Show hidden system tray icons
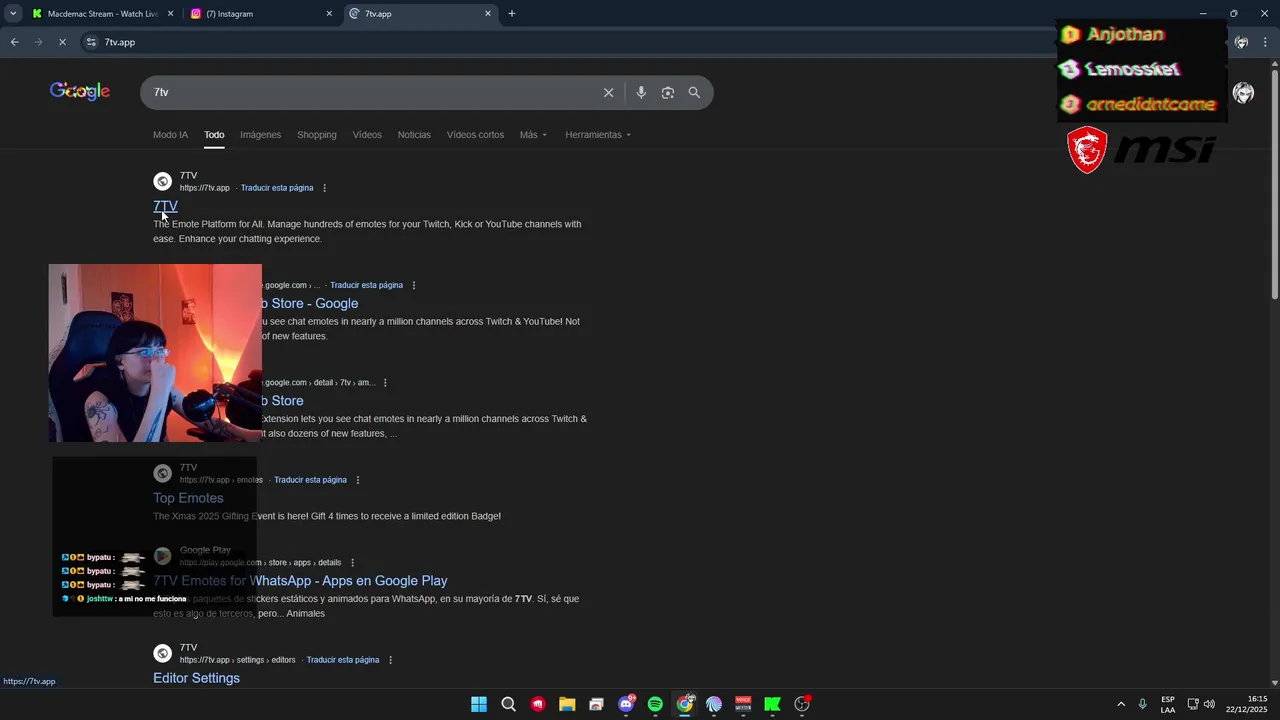 point(1121,704)
